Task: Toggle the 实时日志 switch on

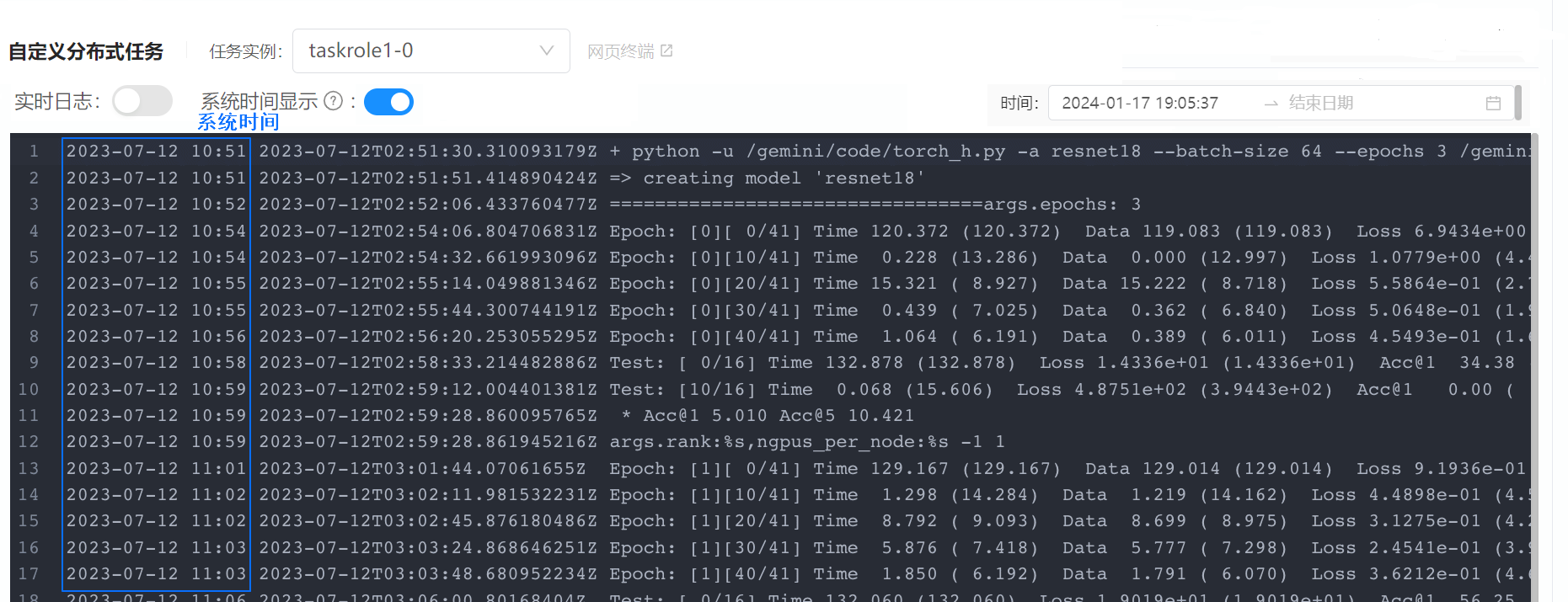Action: 142,102
